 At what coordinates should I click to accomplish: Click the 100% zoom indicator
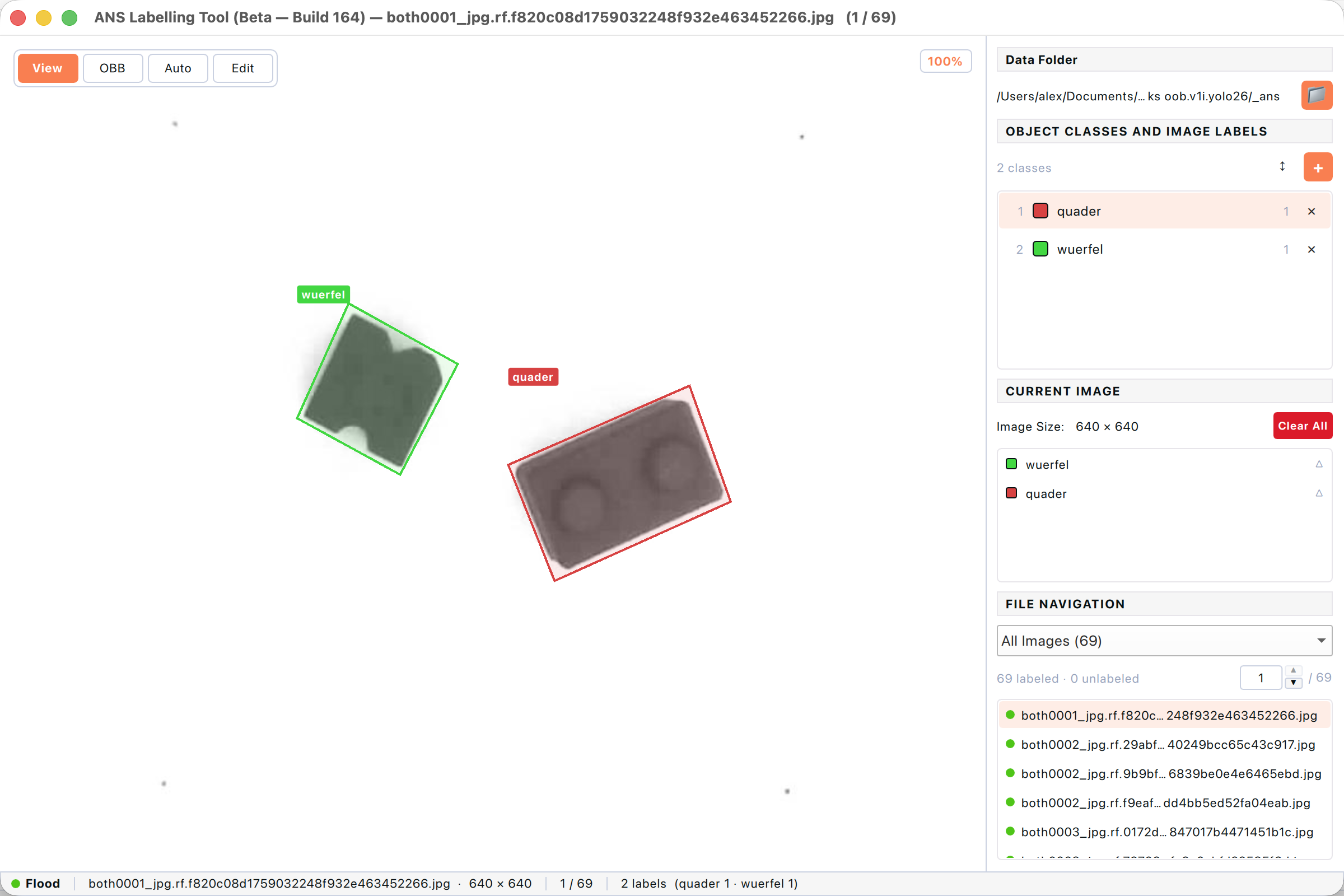tap(945, 61)
